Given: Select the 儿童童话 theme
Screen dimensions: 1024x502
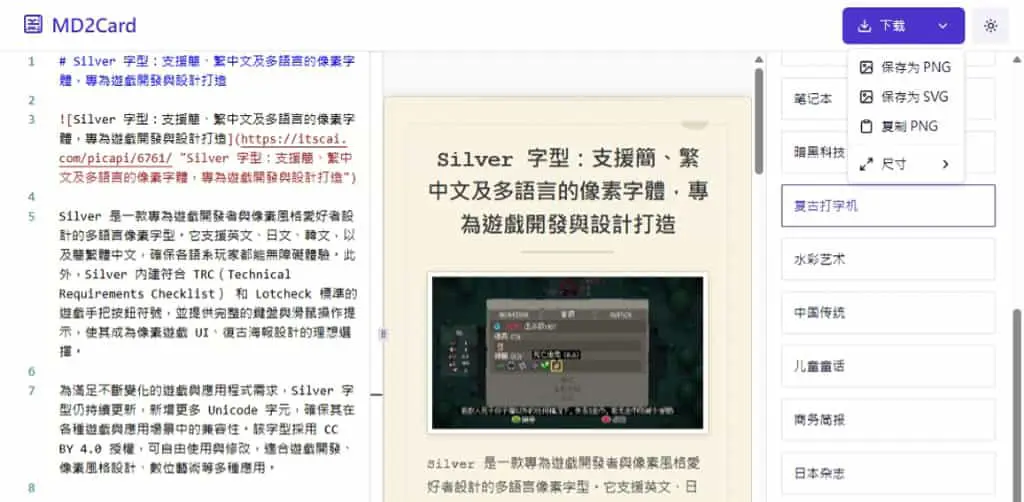Looking at the screenshot, I should [x=888, y=366].
